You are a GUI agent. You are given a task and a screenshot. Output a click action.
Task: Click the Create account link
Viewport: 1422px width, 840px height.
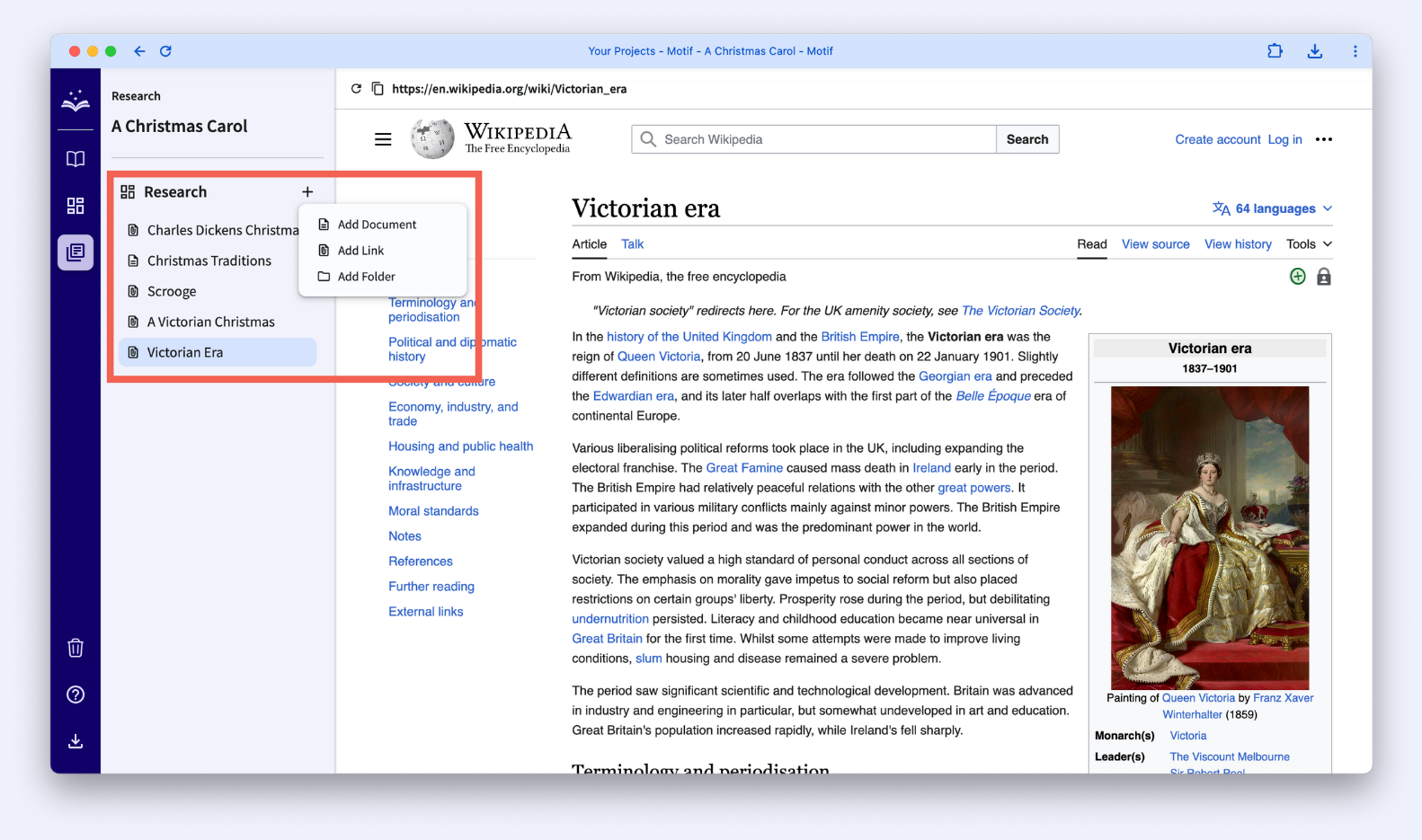tap(1218, 139)
